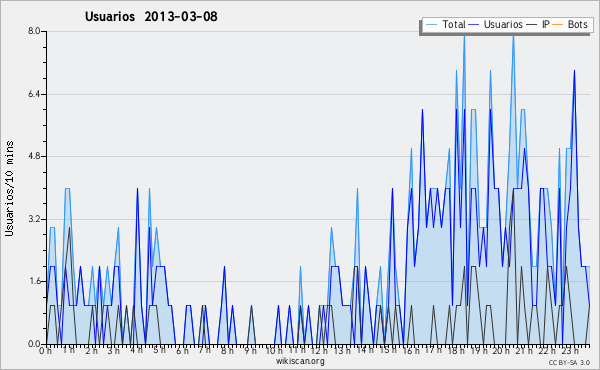
Task: Click the x-axis label '20 h'
Action: point(501,350)
